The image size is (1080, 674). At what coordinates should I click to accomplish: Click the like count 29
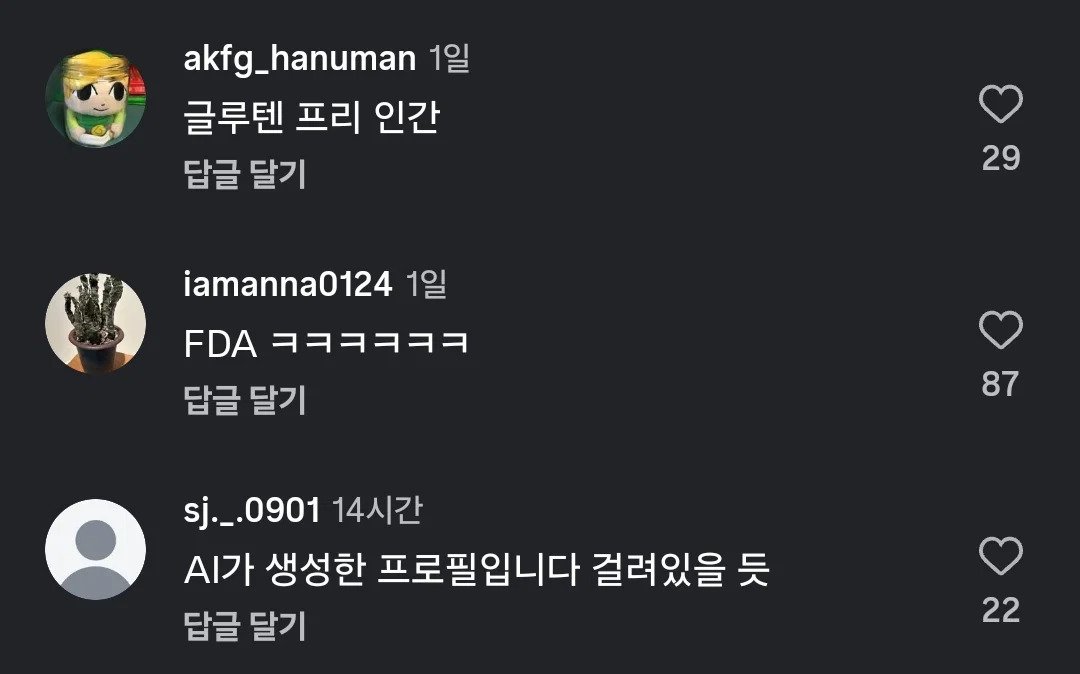[x=1001, y=158]
